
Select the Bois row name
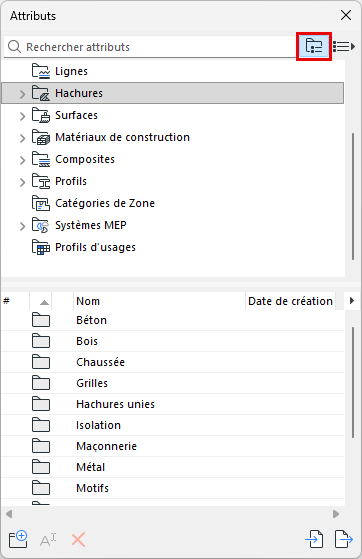87,341
